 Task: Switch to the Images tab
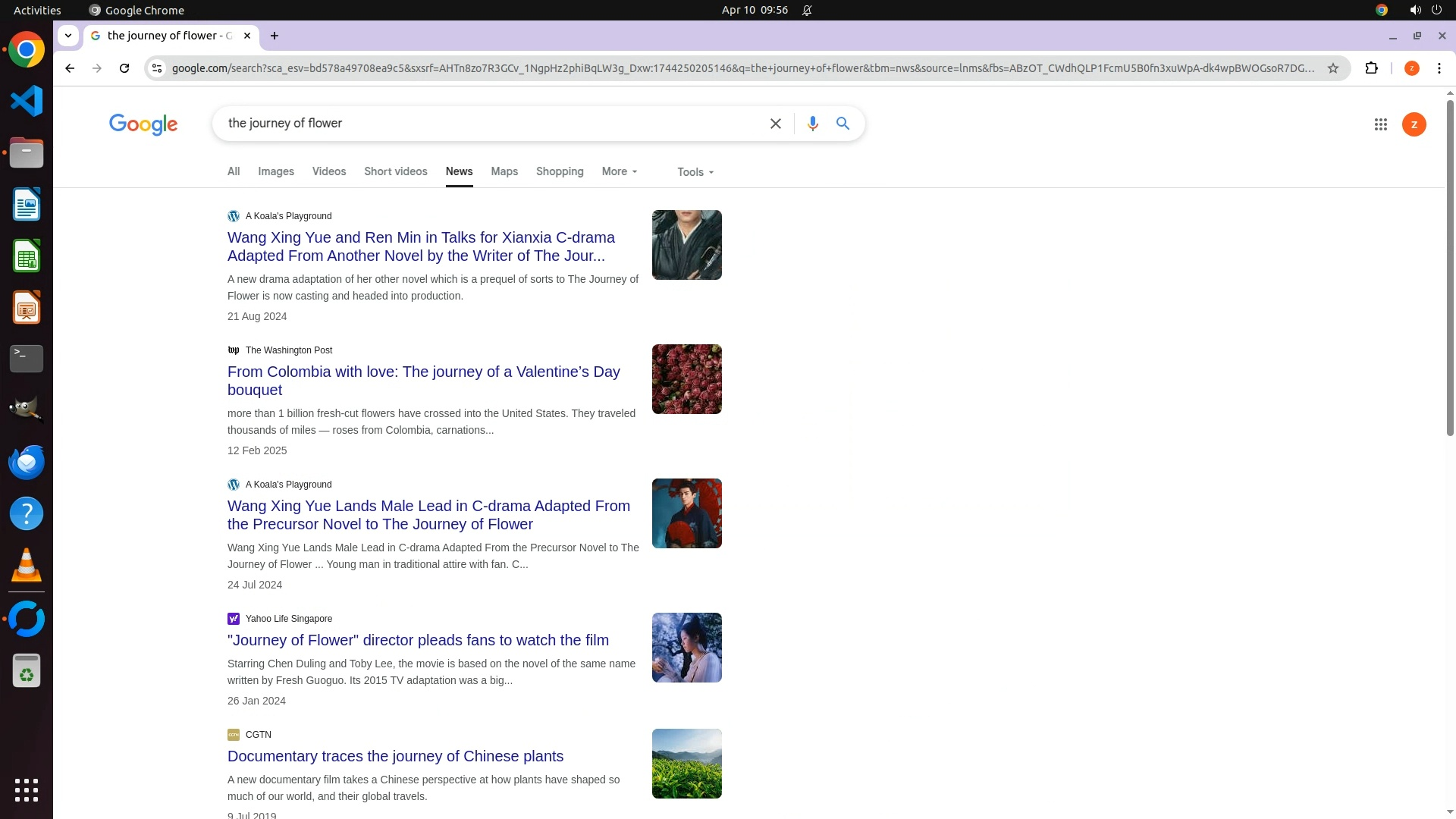click(275, 172)
